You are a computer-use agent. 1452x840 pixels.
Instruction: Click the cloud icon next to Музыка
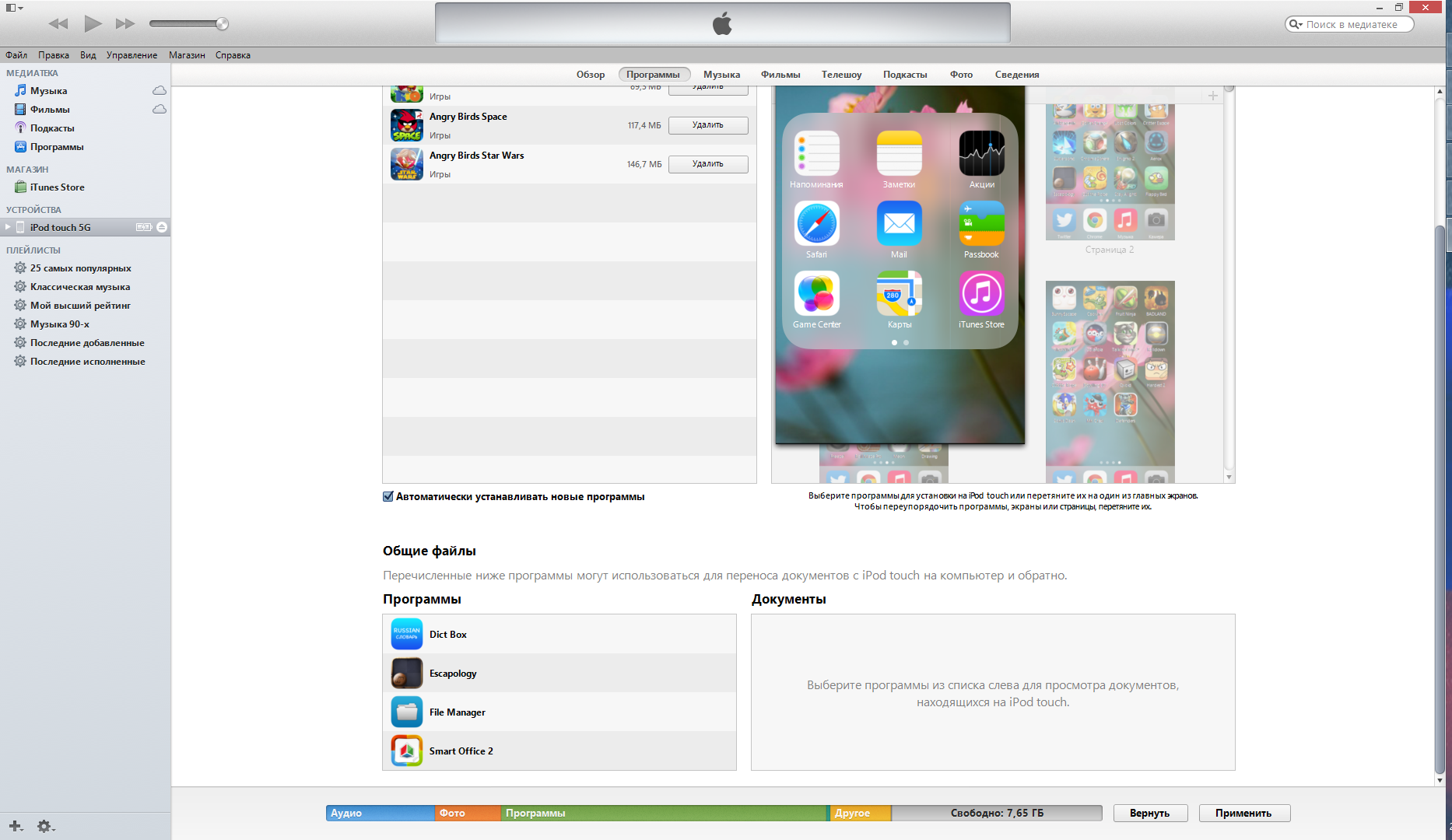click(x=160, y=91)
